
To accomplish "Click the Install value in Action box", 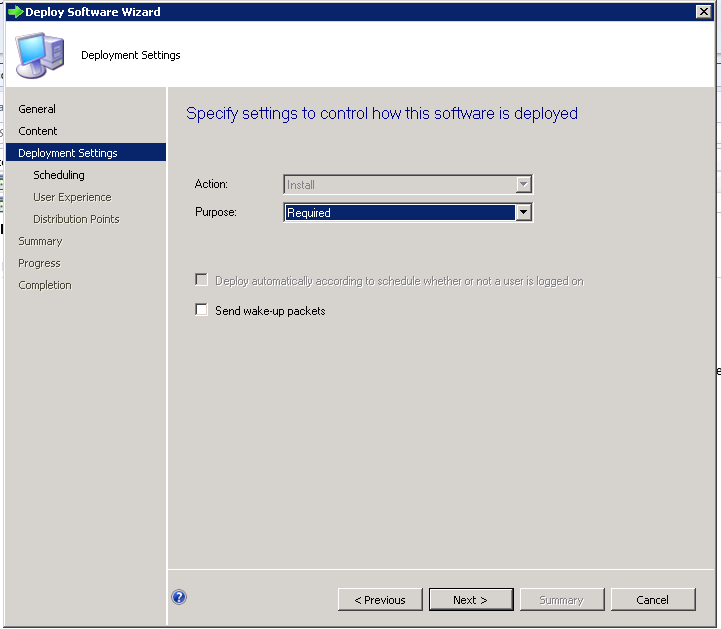I will click(400, 184).
